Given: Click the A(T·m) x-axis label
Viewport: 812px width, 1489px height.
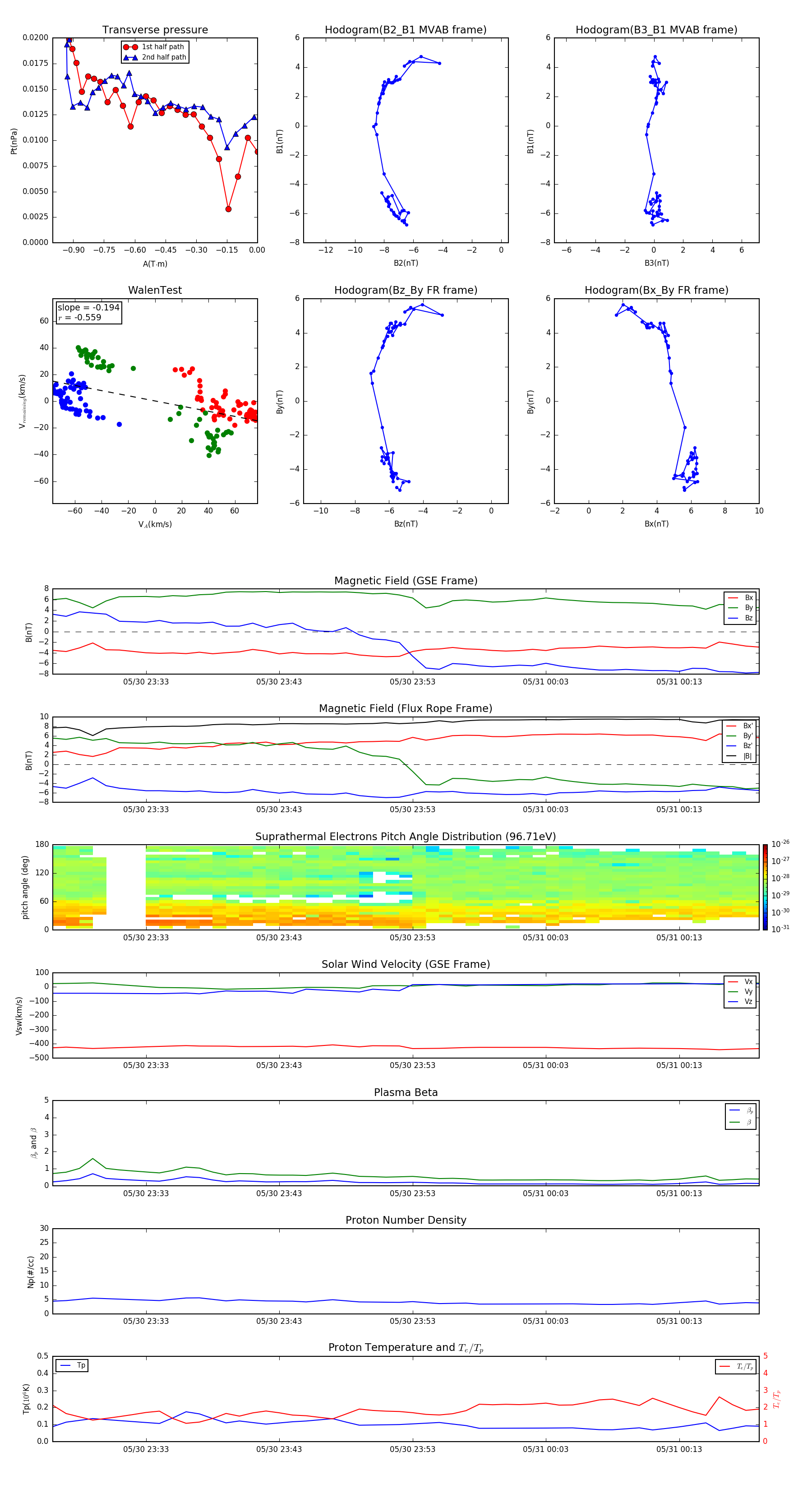Looking at the screenshot, I should pyautogui.click(x=155, y=264).
